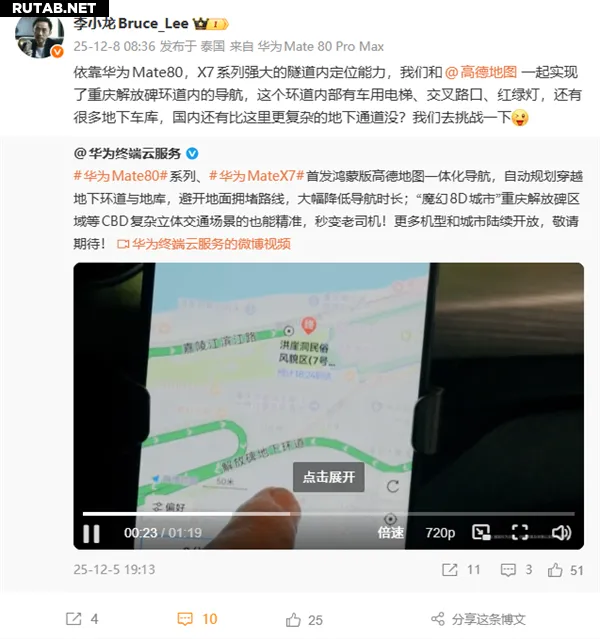Pause the video with the pause button
Image resolution: width=600 pixels, height=639 pixels.
91,533
